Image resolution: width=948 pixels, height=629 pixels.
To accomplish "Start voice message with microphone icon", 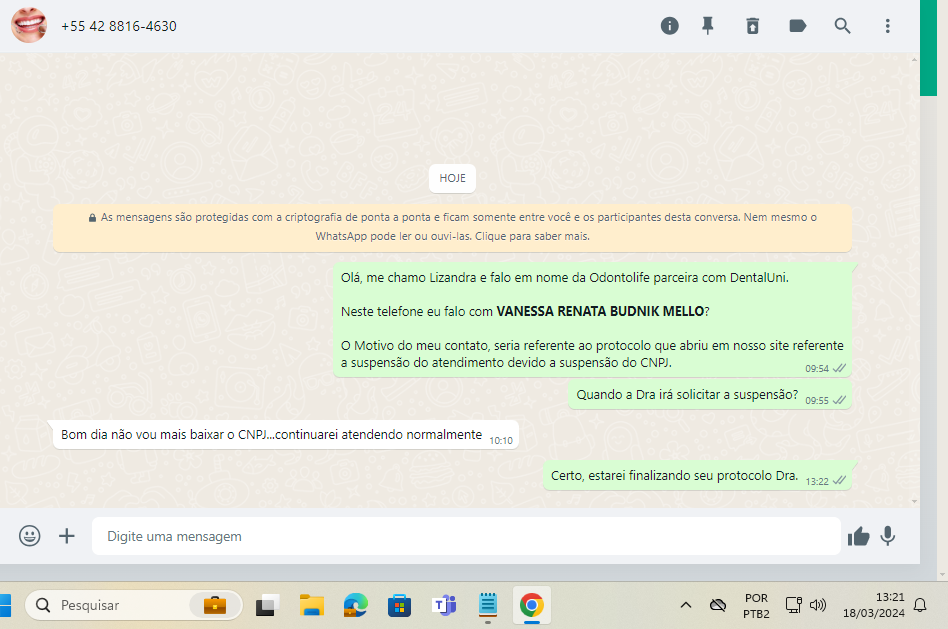I will (888, 536).
